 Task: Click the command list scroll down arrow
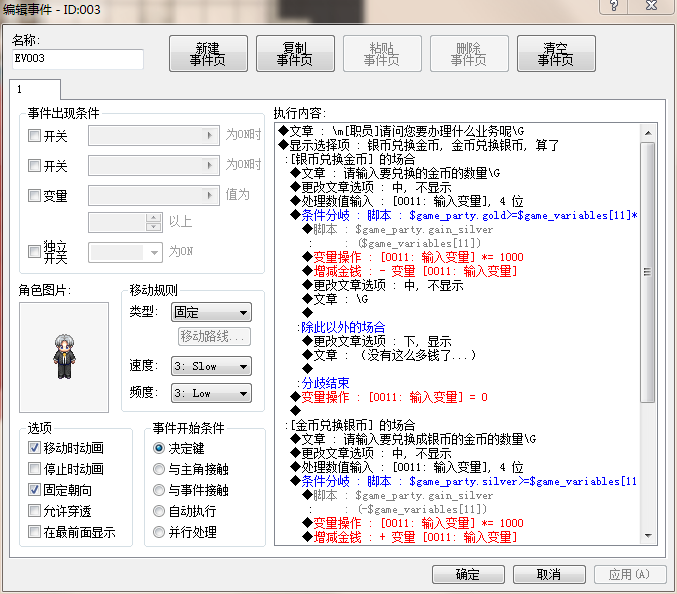(x=648, y=536)
